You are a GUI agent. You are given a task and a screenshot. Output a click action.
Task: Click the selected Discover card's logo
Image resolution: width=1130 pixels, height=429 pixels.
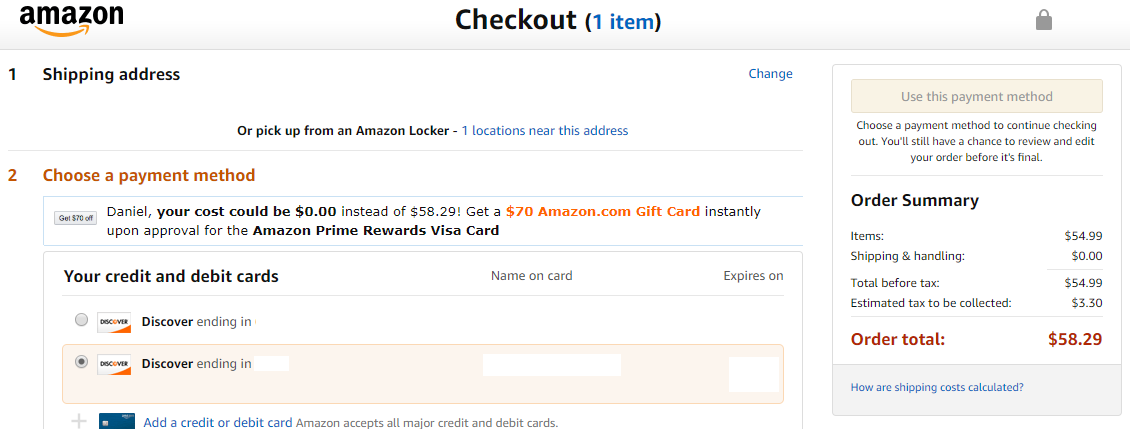pyautogui.click(x=114, y=364)
